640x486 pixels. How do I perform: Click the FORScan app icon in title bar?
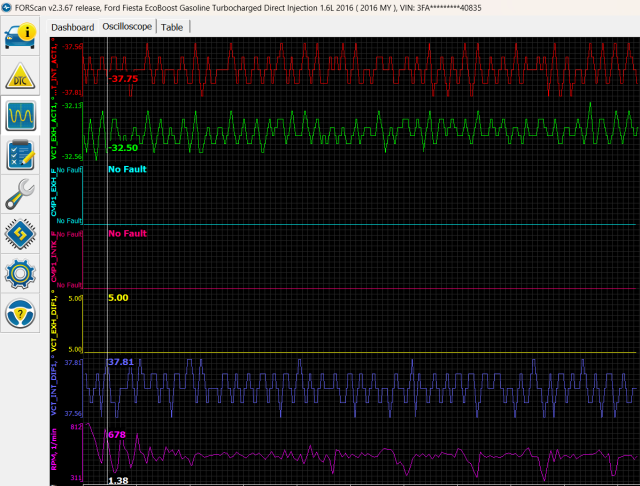(x=7, y=7)
